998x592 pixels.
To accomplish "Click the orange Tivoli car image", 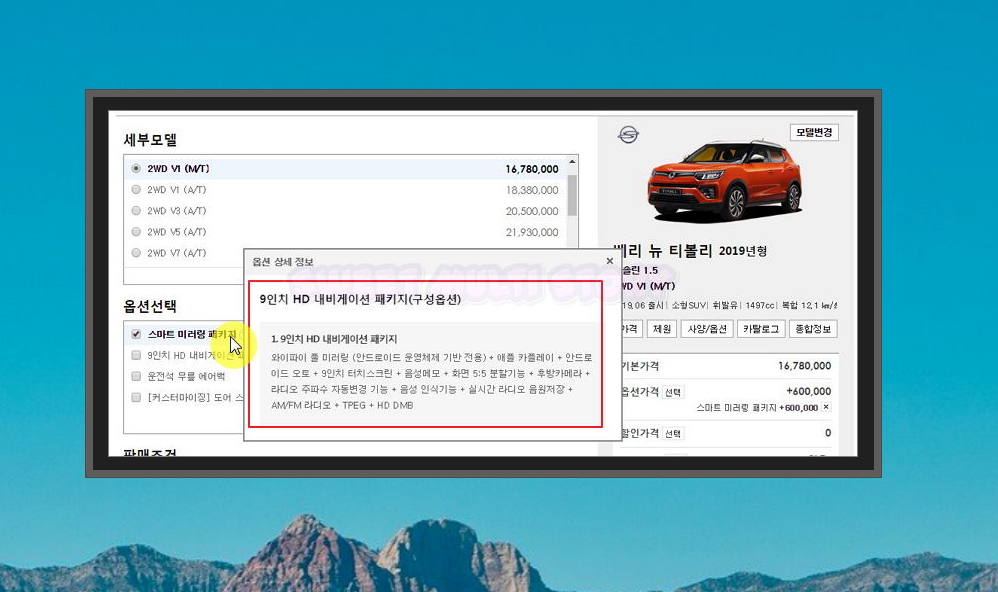I will click(x=725, y=180).
